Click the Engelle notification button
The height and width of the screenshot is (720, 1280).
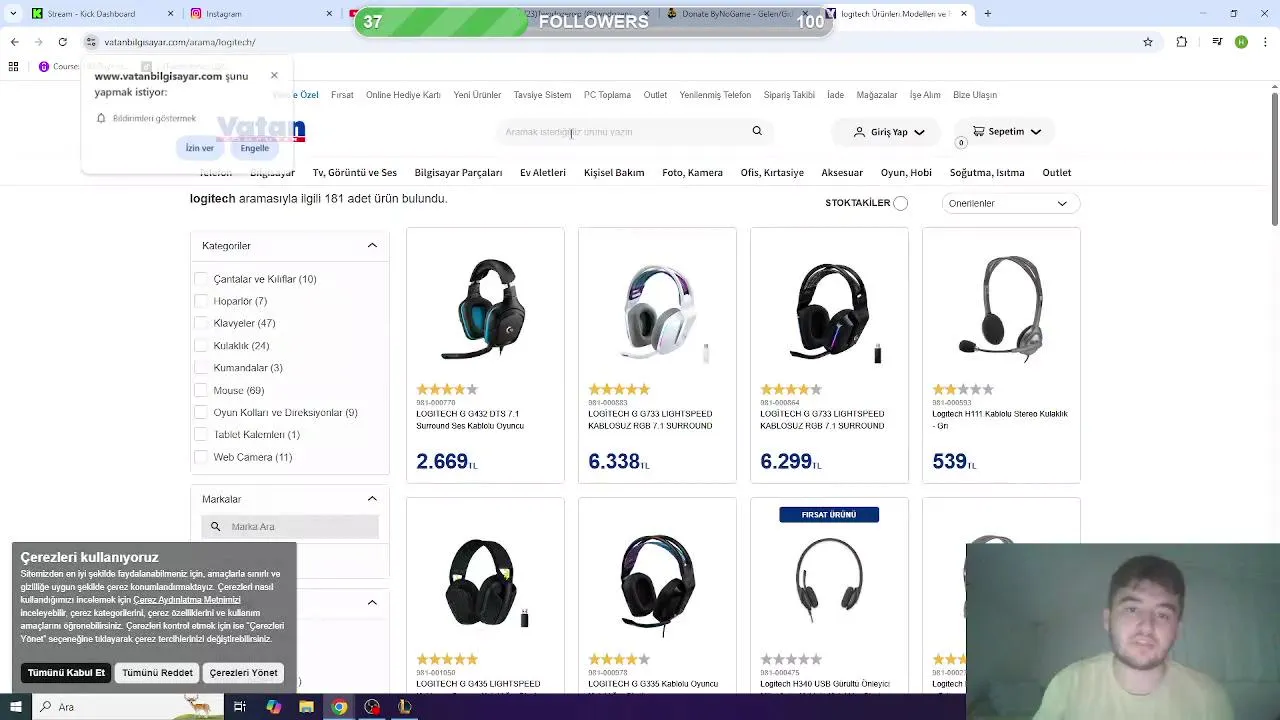(x=254, y=148)
